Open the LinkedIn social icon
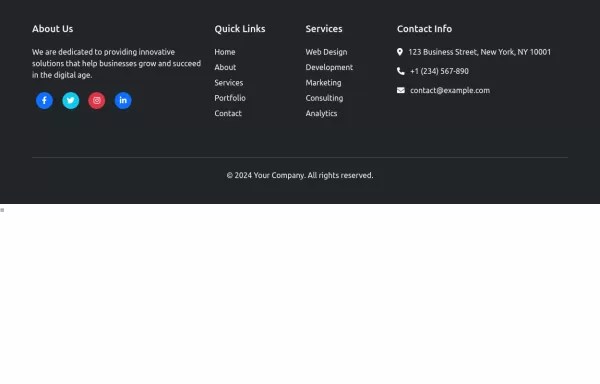 (123, 101)
